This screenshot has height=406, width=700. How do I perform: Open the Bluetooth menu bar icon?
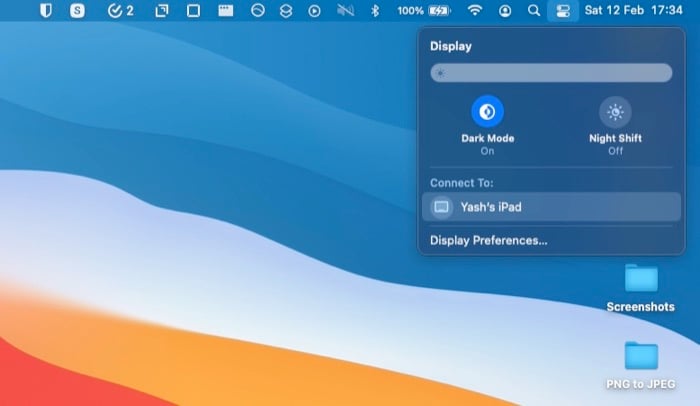pos(375,10)
